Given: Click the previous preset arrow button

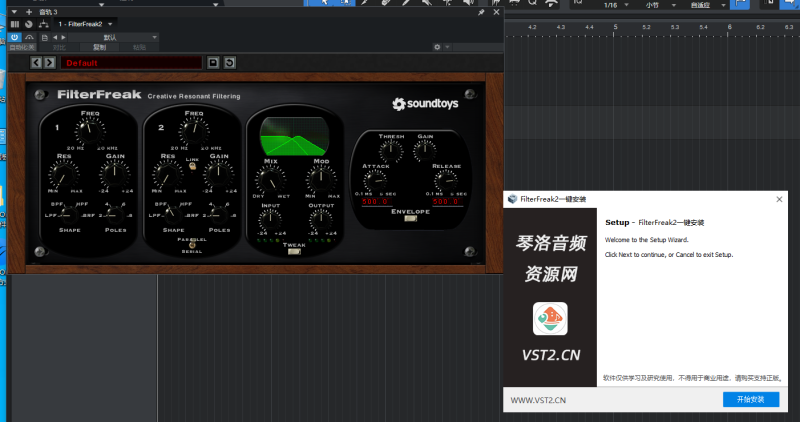Looking at the screenshot, I should click(36, 63).
